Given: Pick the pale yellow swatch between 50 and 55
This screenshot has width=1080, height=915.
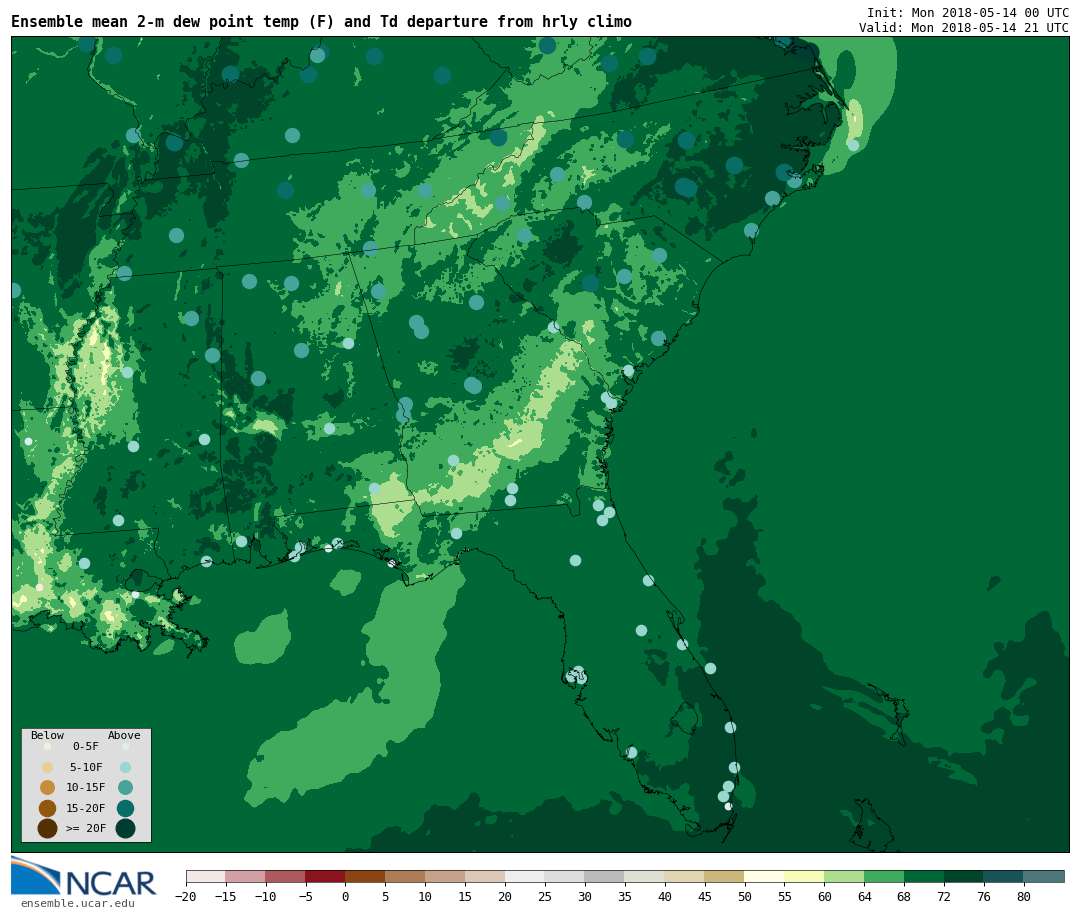Looking at the screenshot, I should (765, 876).
